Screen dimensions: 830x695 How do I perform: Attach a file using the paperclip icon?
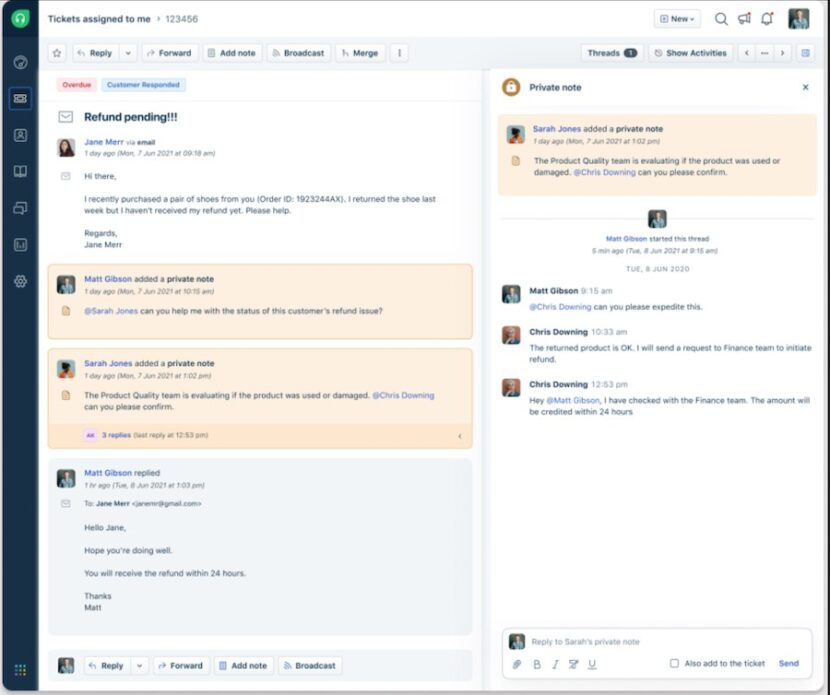click(517, 664)
